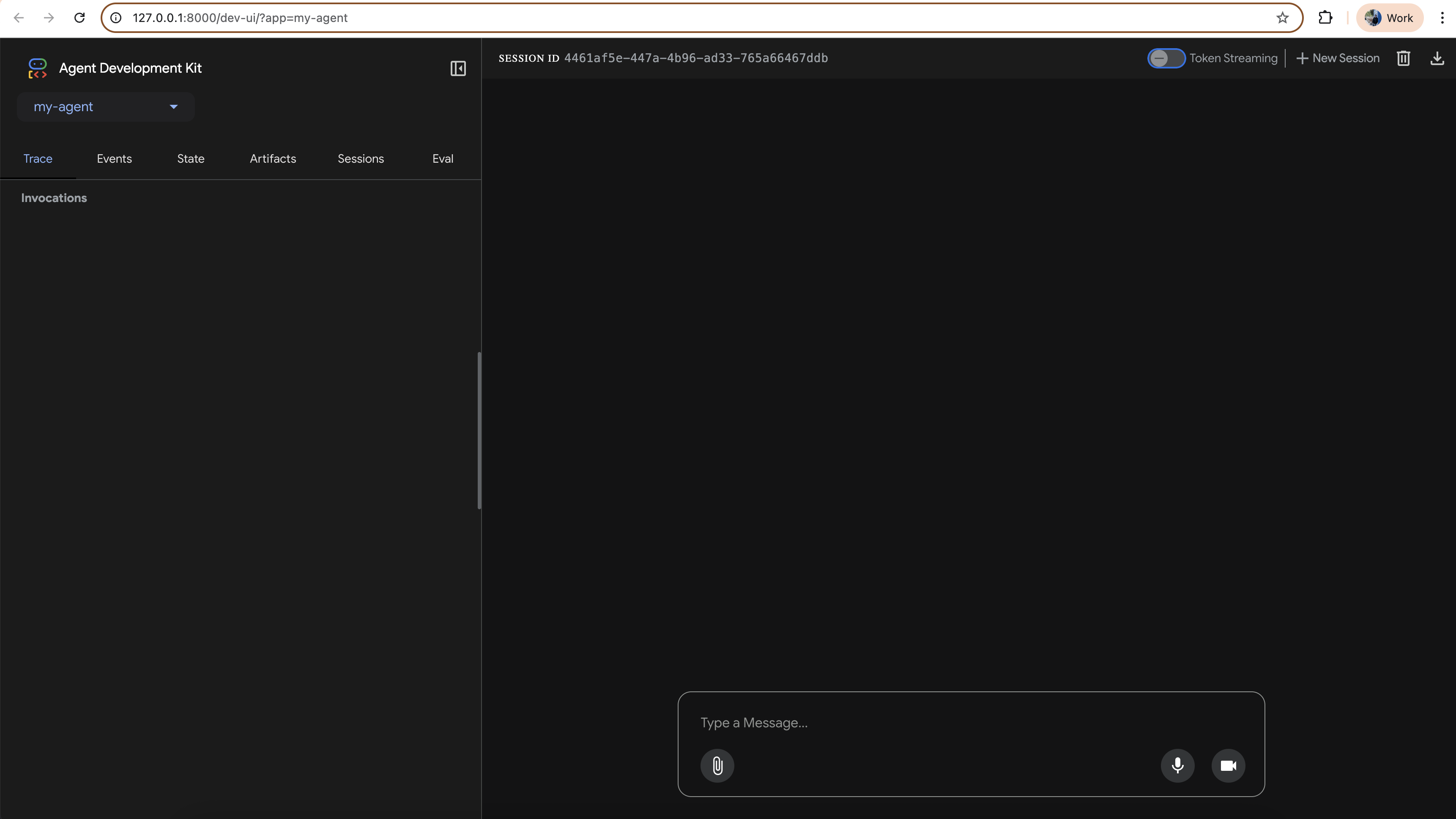
Task: Collapse the side panel with the panel icon
Action: (458, 68)
